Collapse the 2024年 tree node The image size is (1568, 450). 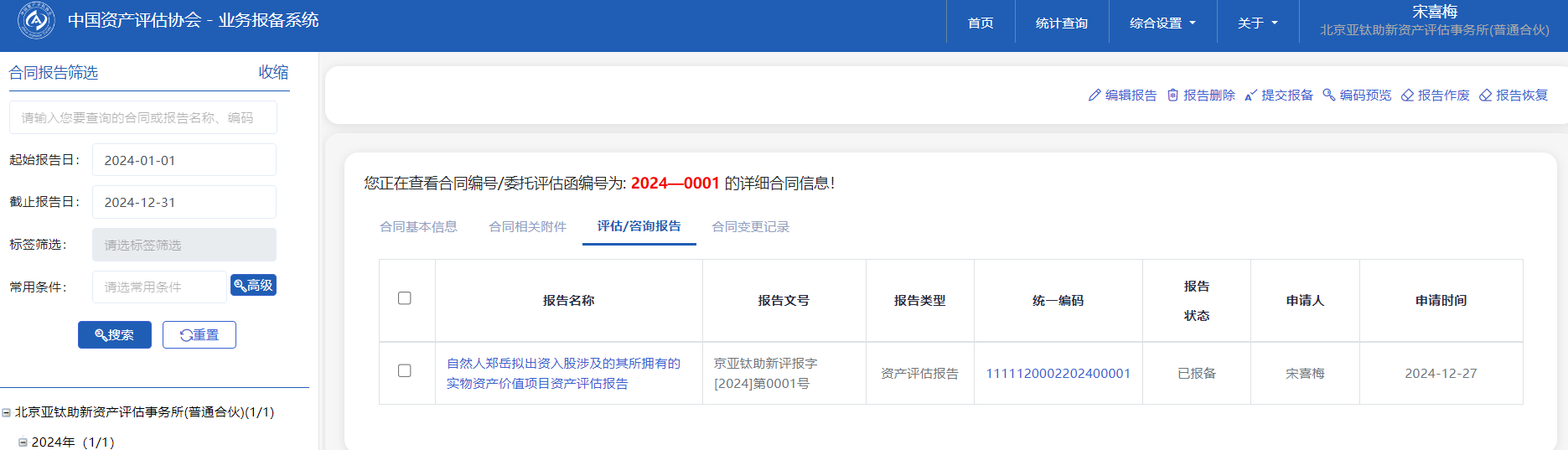pyautogui.click(x=23, y=442)
